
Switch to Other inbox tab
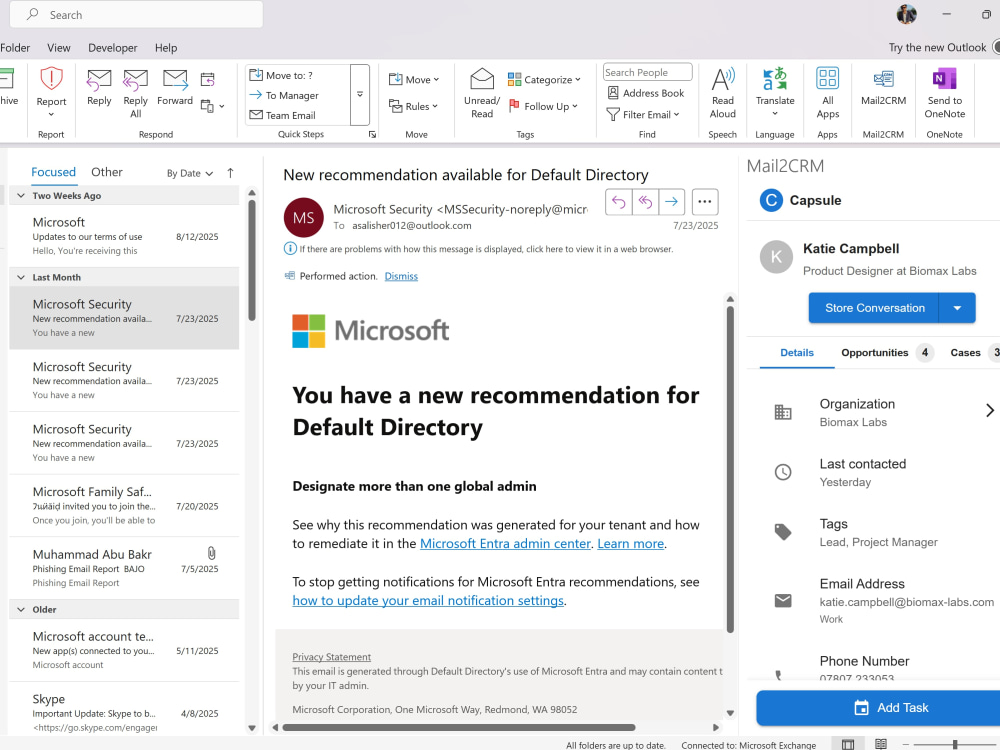(107, 172)
